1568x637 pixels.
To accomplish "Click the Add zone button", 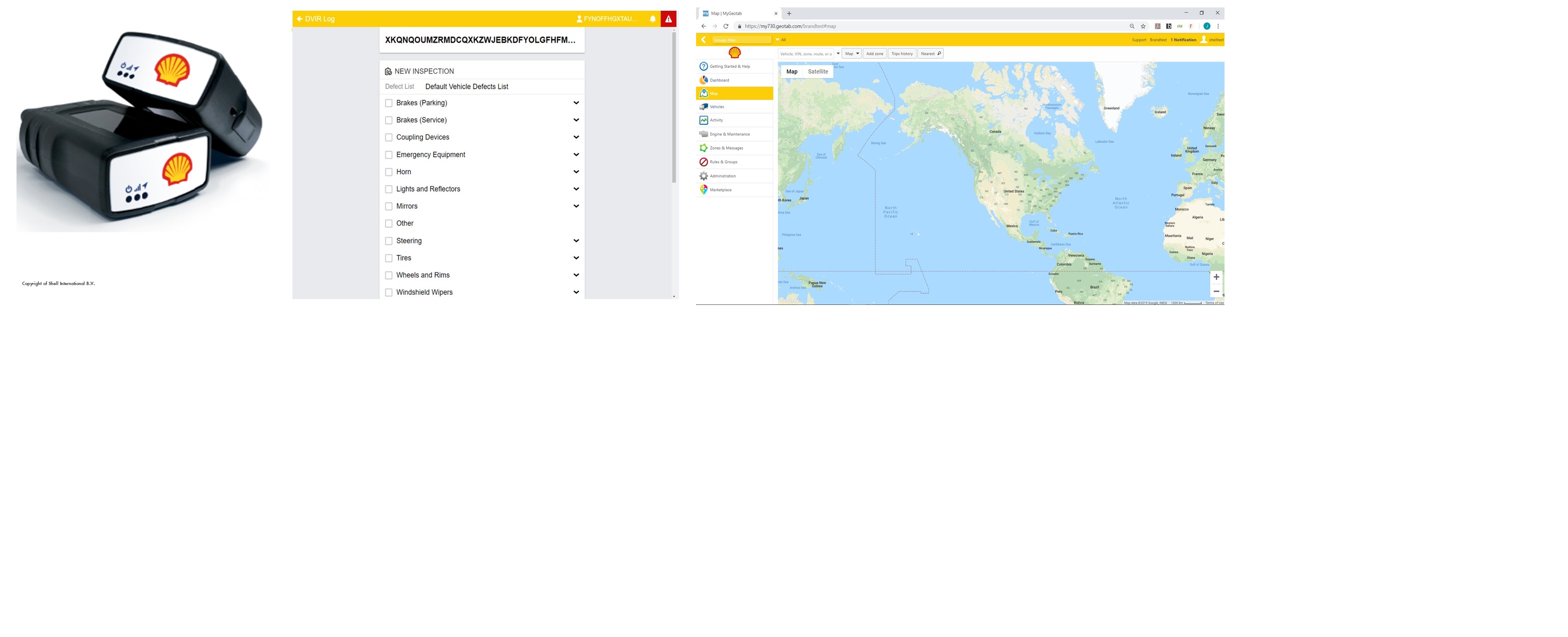I will [x=875, y=54].
